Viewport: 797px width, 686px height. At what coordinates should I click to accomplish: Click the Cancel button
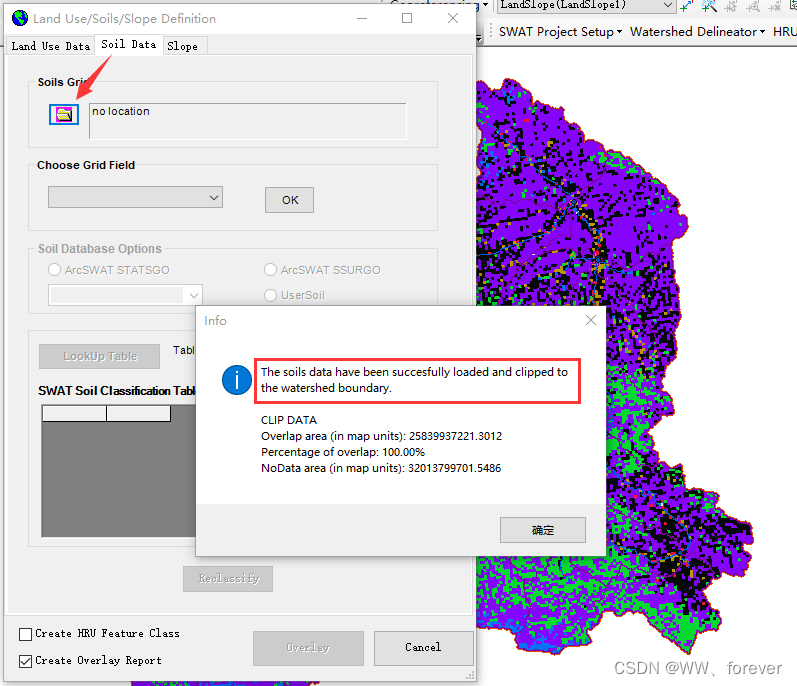click(x=423, y=648)
